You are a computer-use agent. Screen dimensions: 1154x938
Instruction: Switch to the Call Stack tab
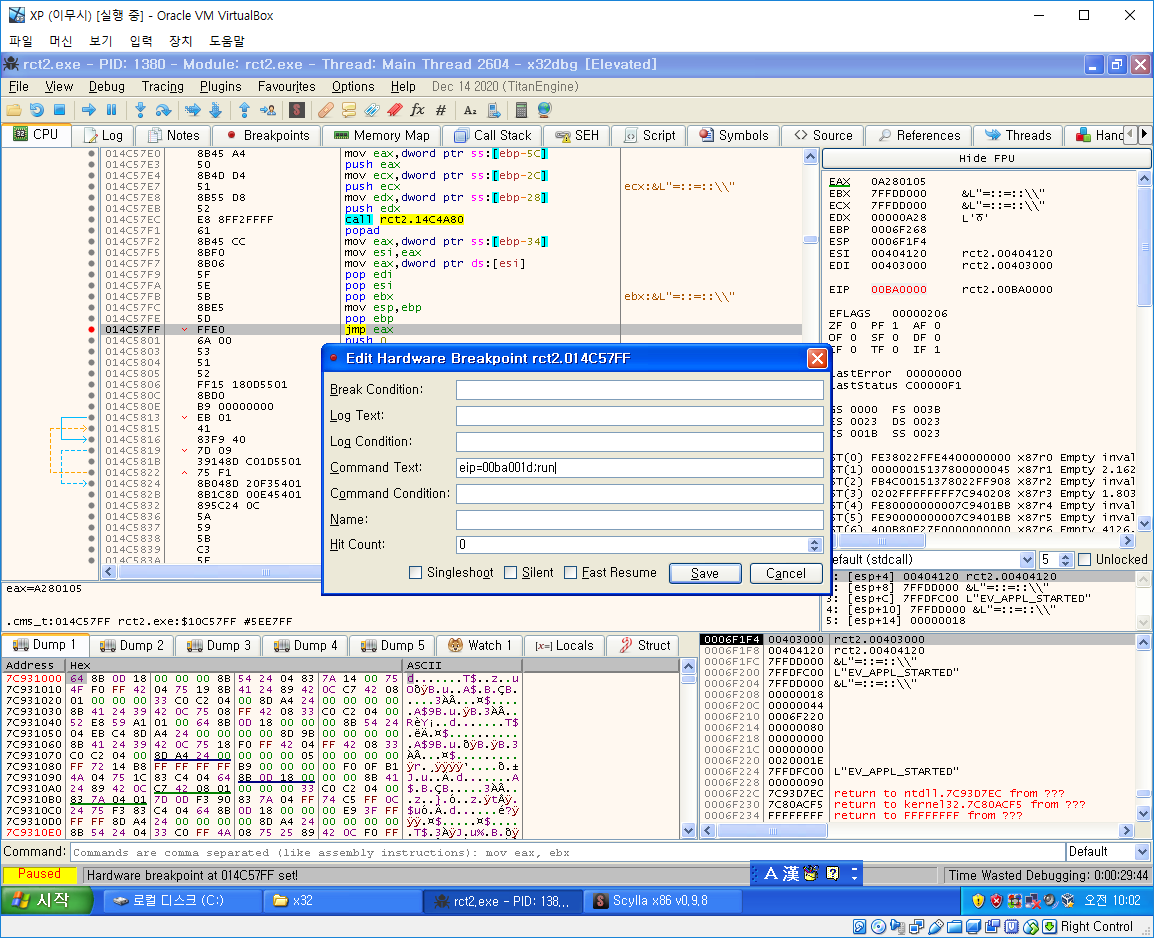pyautogui.click(x=493, y=135)
